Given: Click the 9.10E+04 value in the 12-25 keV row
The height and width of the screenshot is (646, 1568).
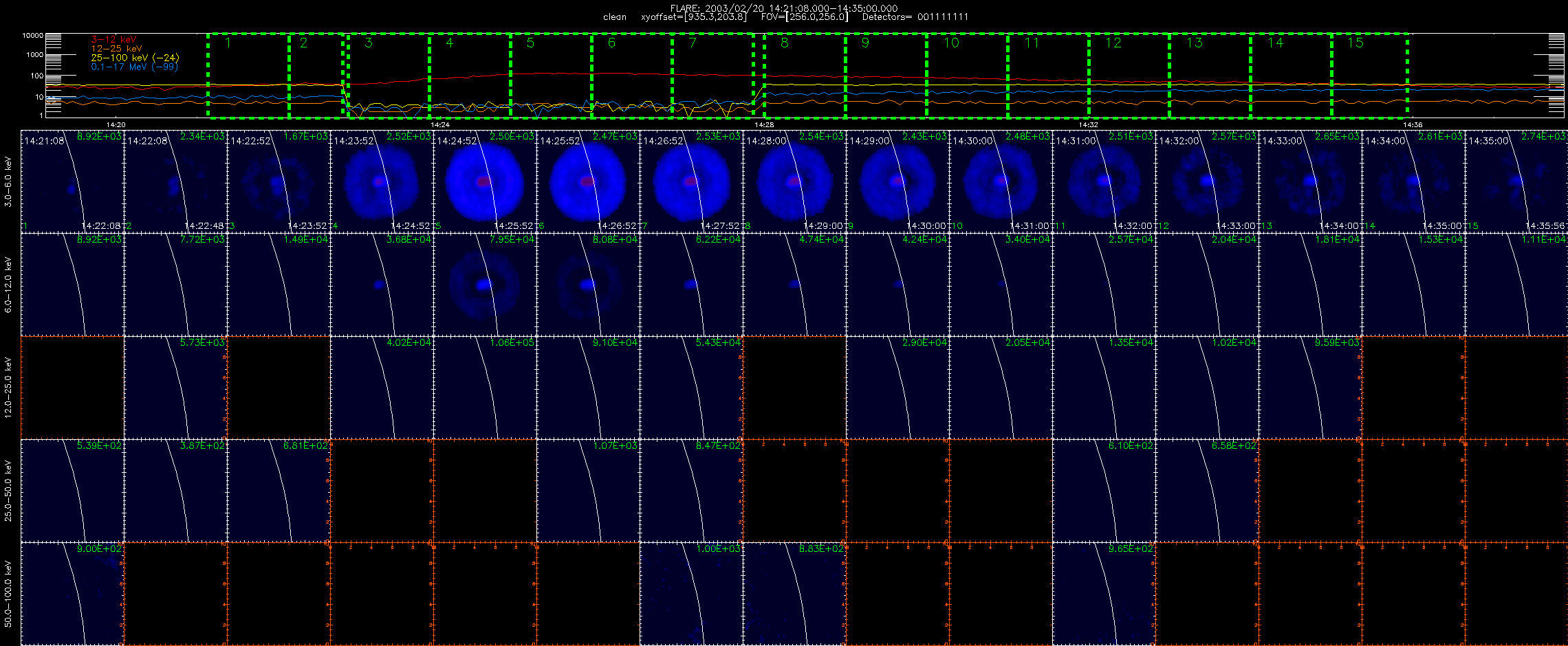Looking at the screenshot, I should (616, 343).
